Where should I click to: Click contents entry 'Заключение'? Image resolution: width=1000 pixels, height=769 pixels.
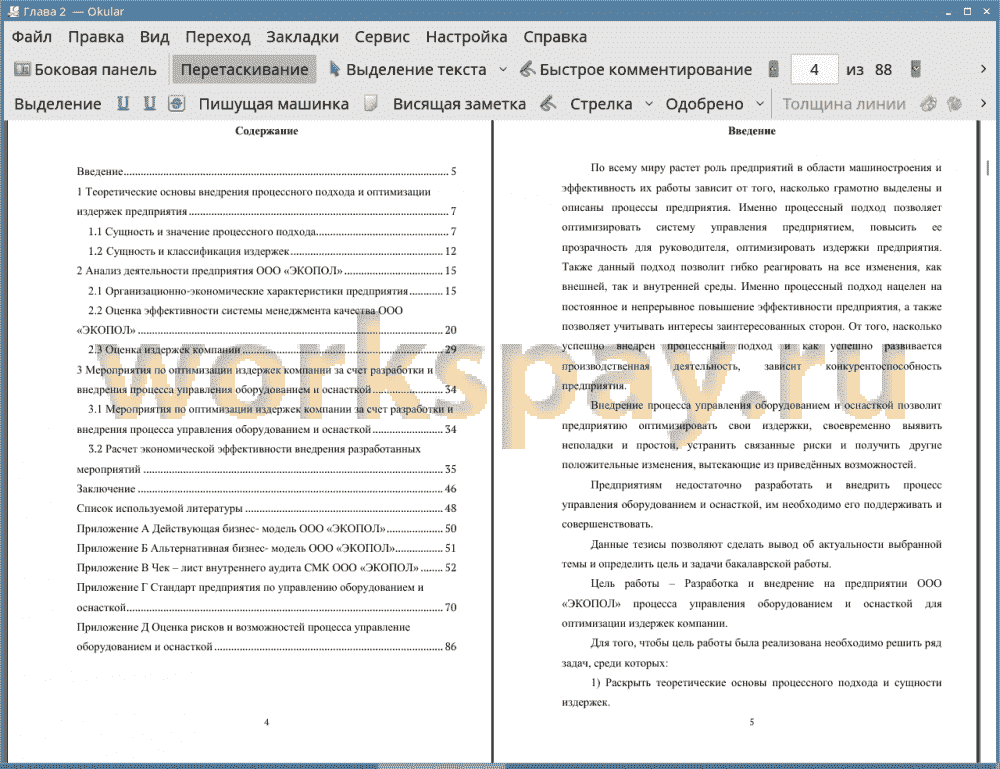click(x=267, y=489)
